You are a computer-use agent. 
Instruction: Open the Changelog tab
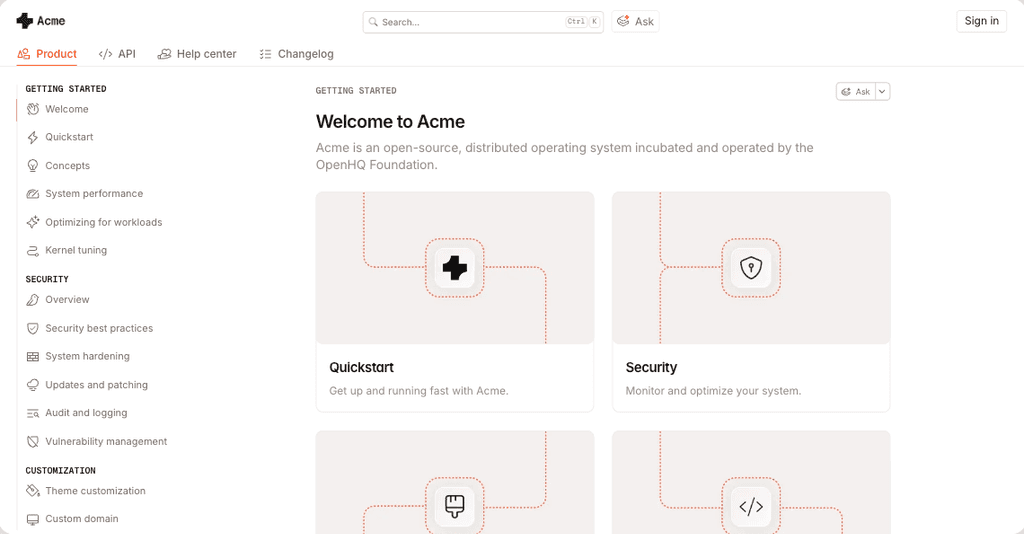pos(296,54)
